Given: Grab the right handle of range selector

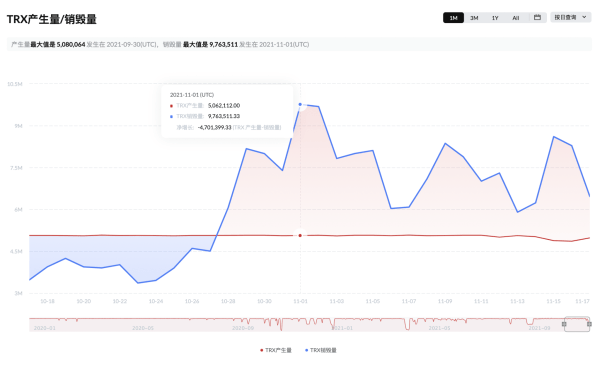Looking at the screenshot, I should point(589,324).
